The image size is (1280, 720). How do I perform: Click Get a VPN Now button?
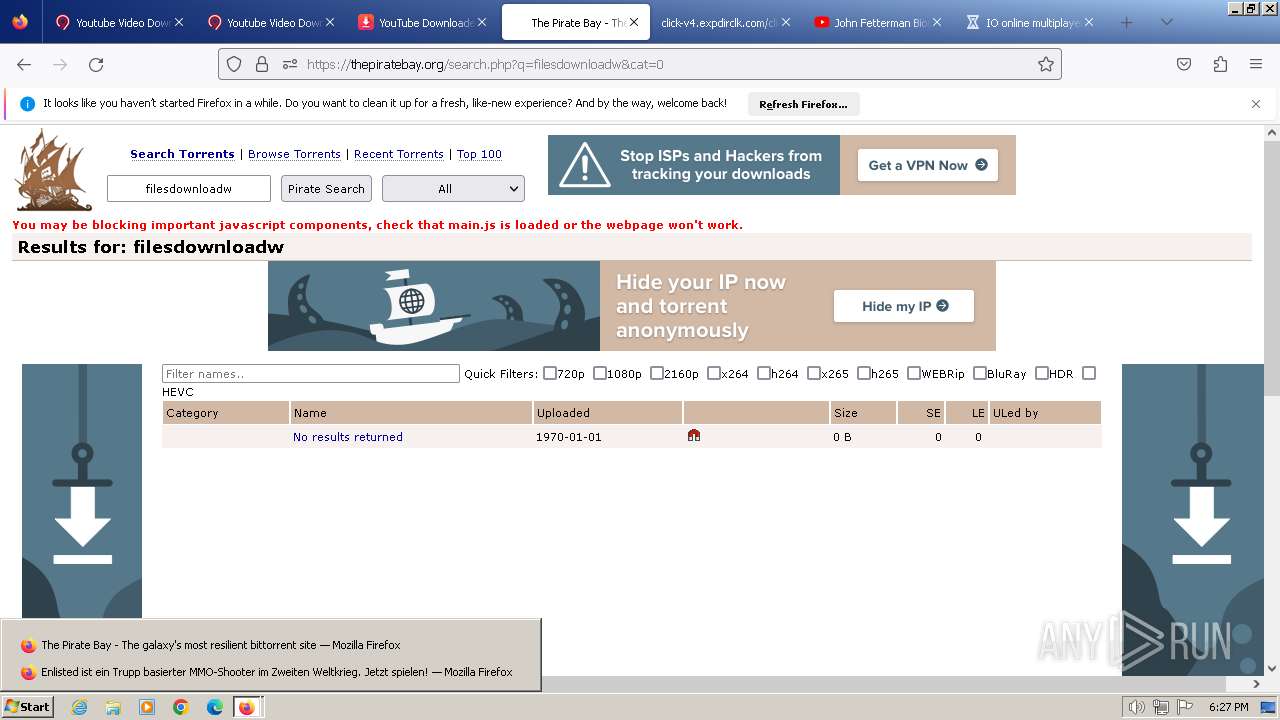click(x=927, y=165)
